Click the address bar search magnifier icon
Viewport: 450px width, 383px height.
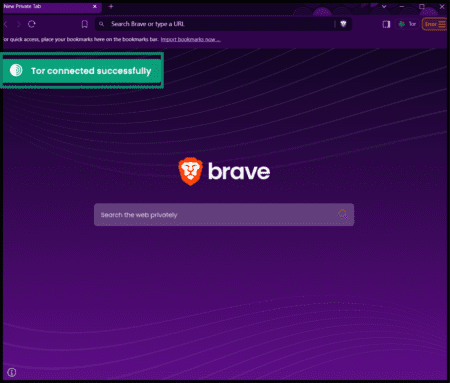click(x=102, y=24)
